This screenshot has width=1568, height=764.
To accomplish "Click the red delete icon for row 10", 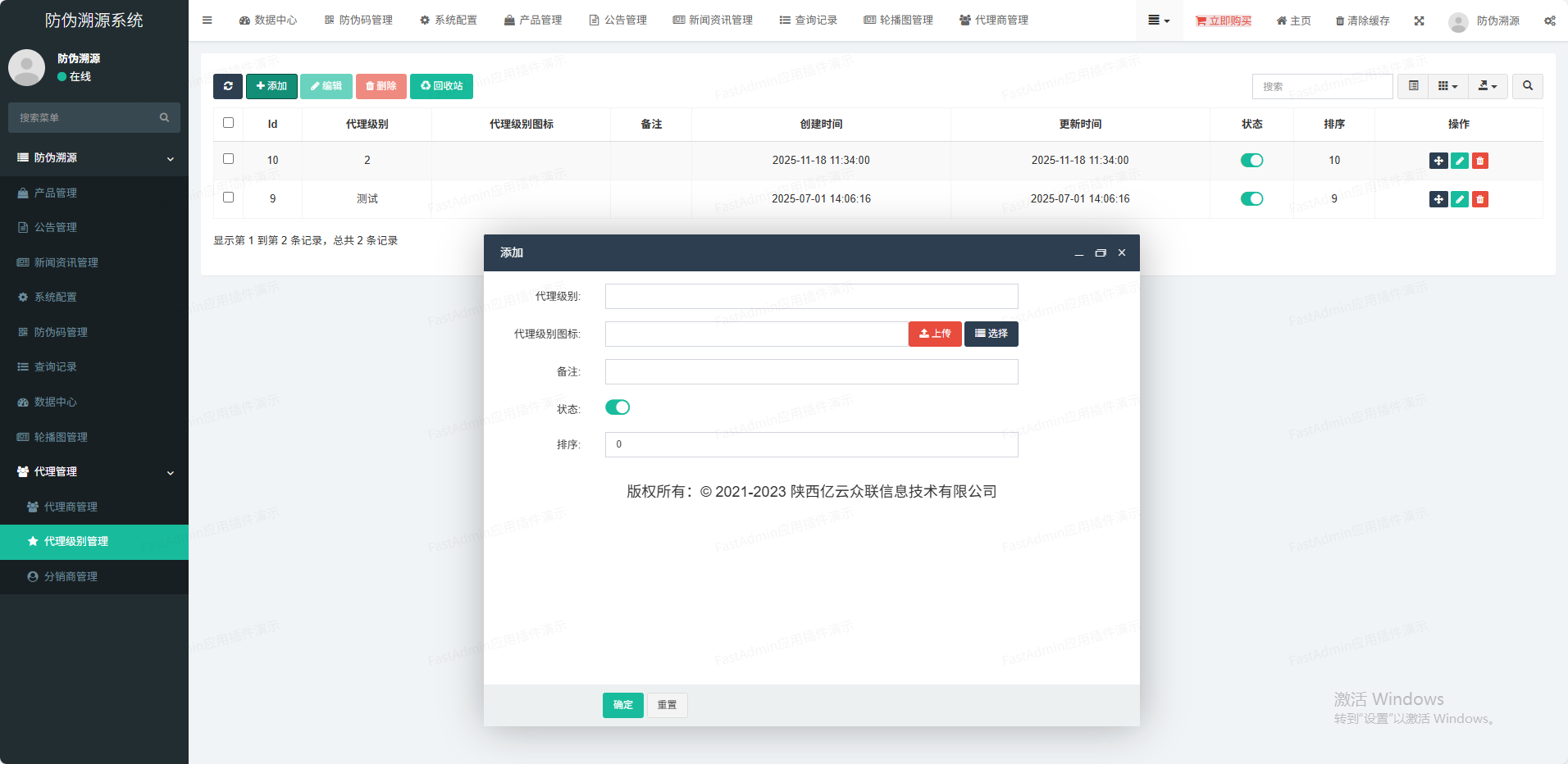I will 1479,161.
